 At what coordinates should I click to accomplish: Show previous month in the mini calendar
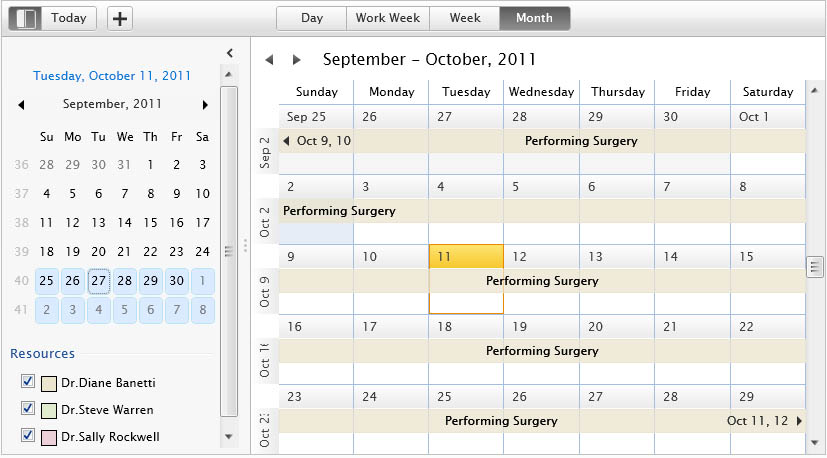point(21,104)
